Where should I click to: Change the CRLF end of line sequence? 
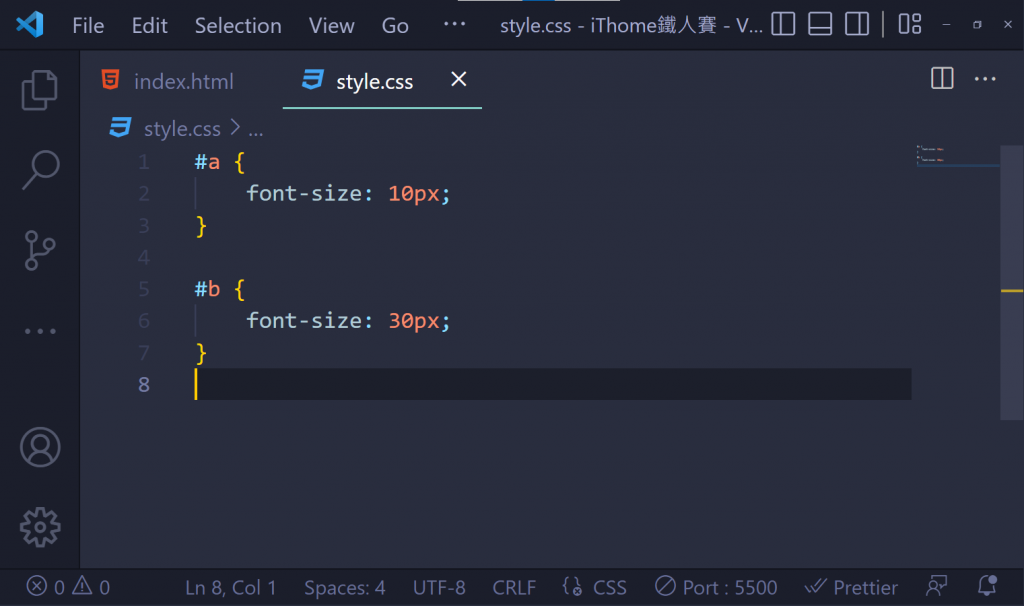point(514,587)
